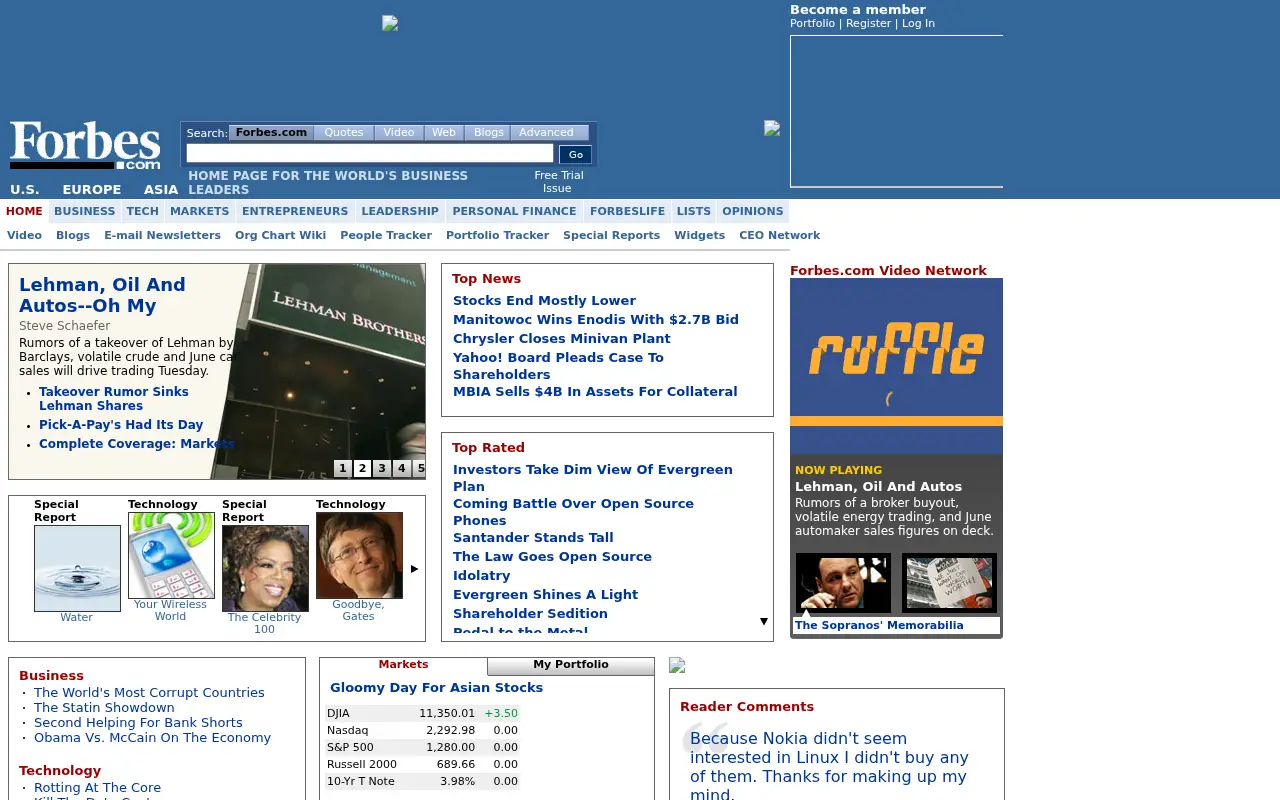Open the Entrepreneurs navigation menu item
1280x800 pixels.
[x=295, y=211]
